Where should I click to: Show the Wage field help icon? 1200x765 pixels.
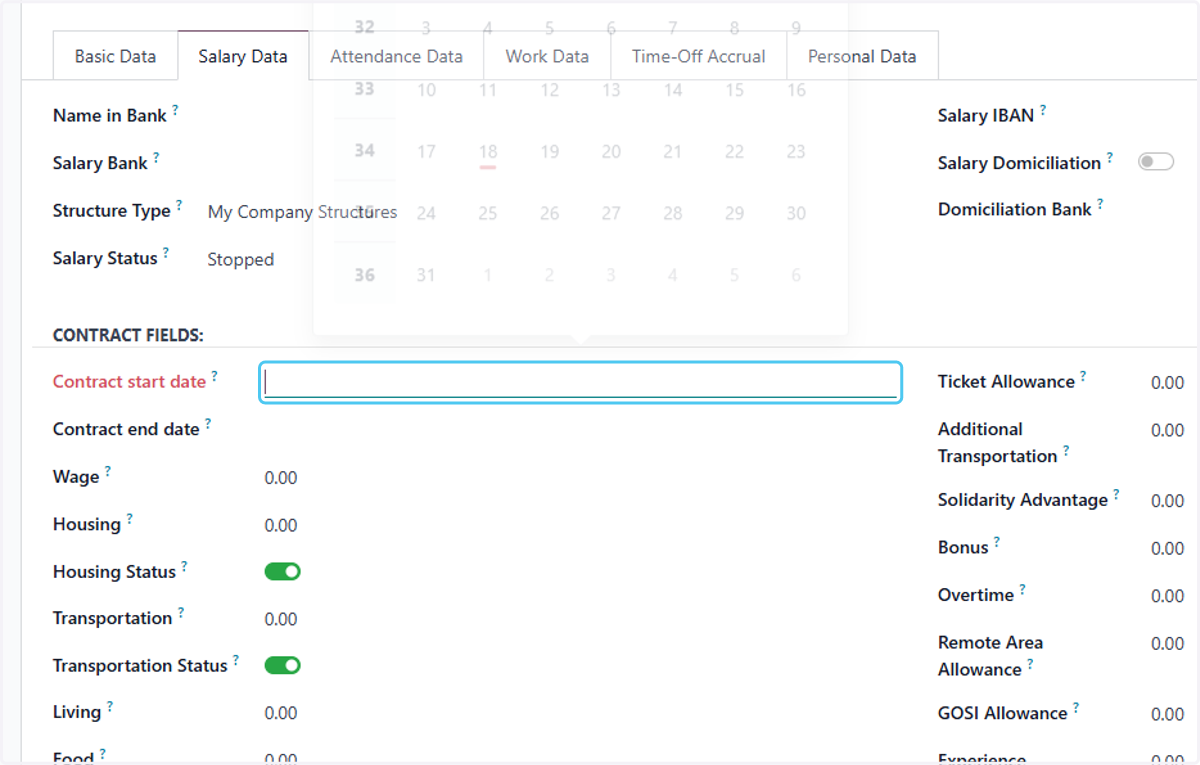pos(108,472)
